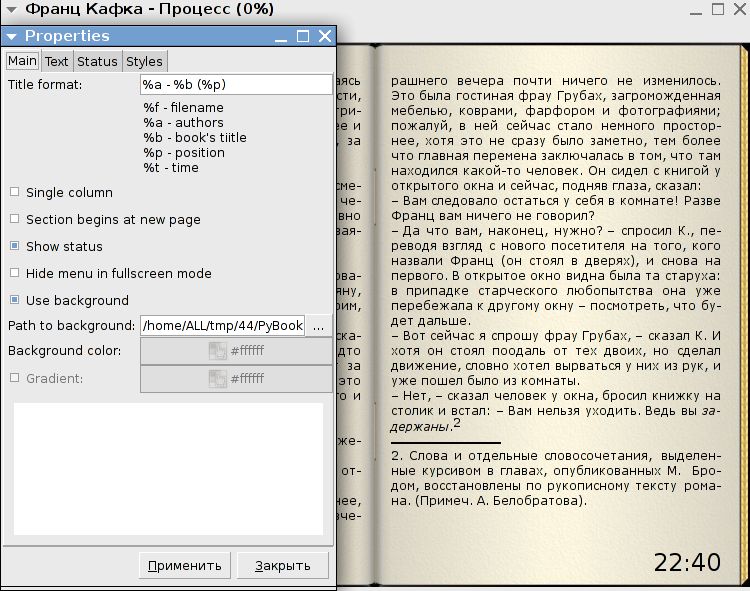Click footnote marker 2 after задержаны
The height and width of the screenshot is (591, 750).
(457, 423)
